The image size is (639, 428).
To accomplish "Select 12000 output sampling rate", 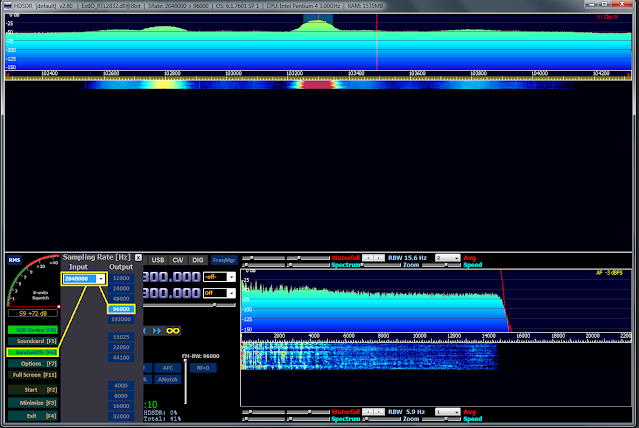I will tap(121, 278).
